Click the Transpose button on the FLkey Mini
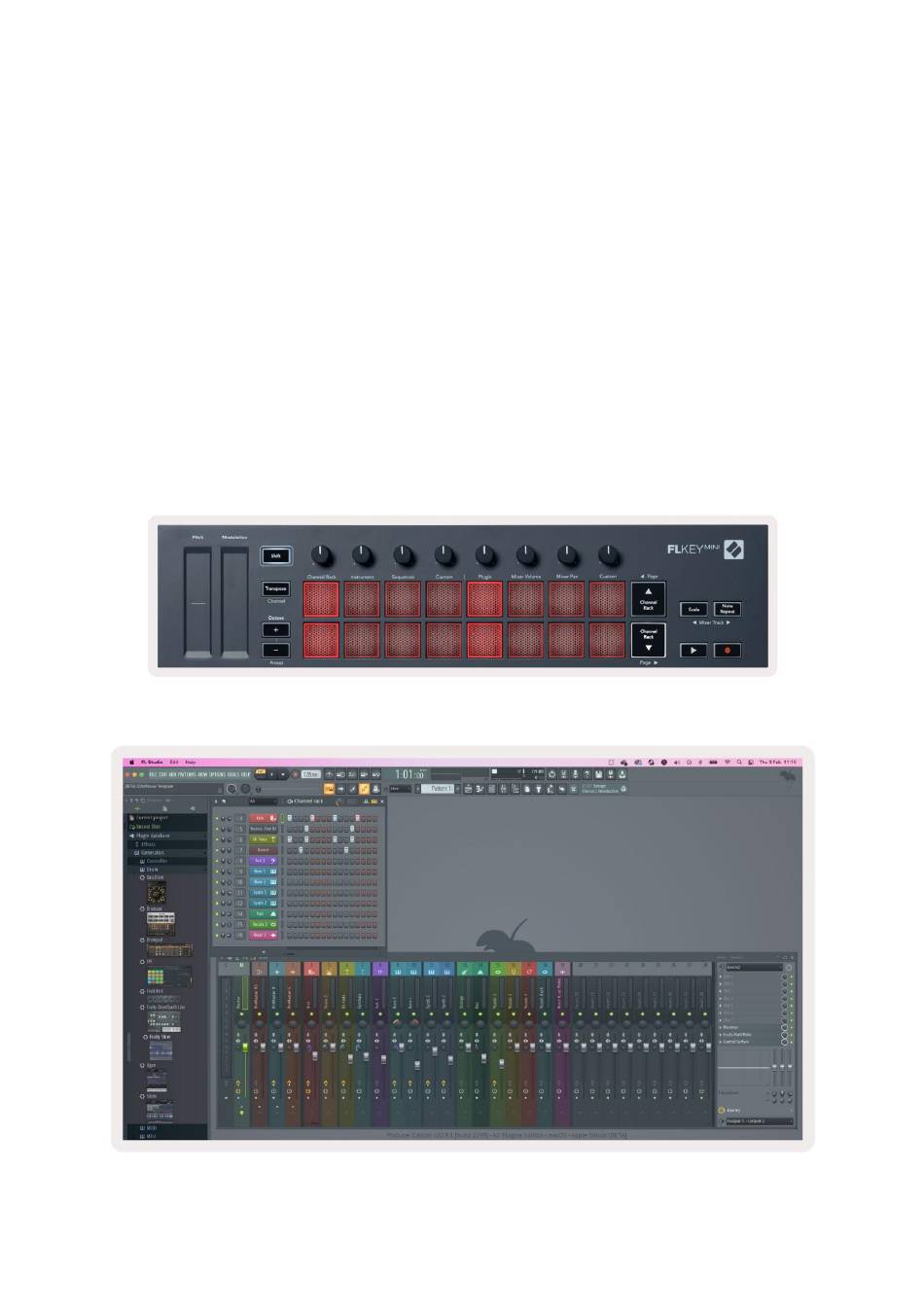This screenshot has height=1315, width=924. pos(275,589)
